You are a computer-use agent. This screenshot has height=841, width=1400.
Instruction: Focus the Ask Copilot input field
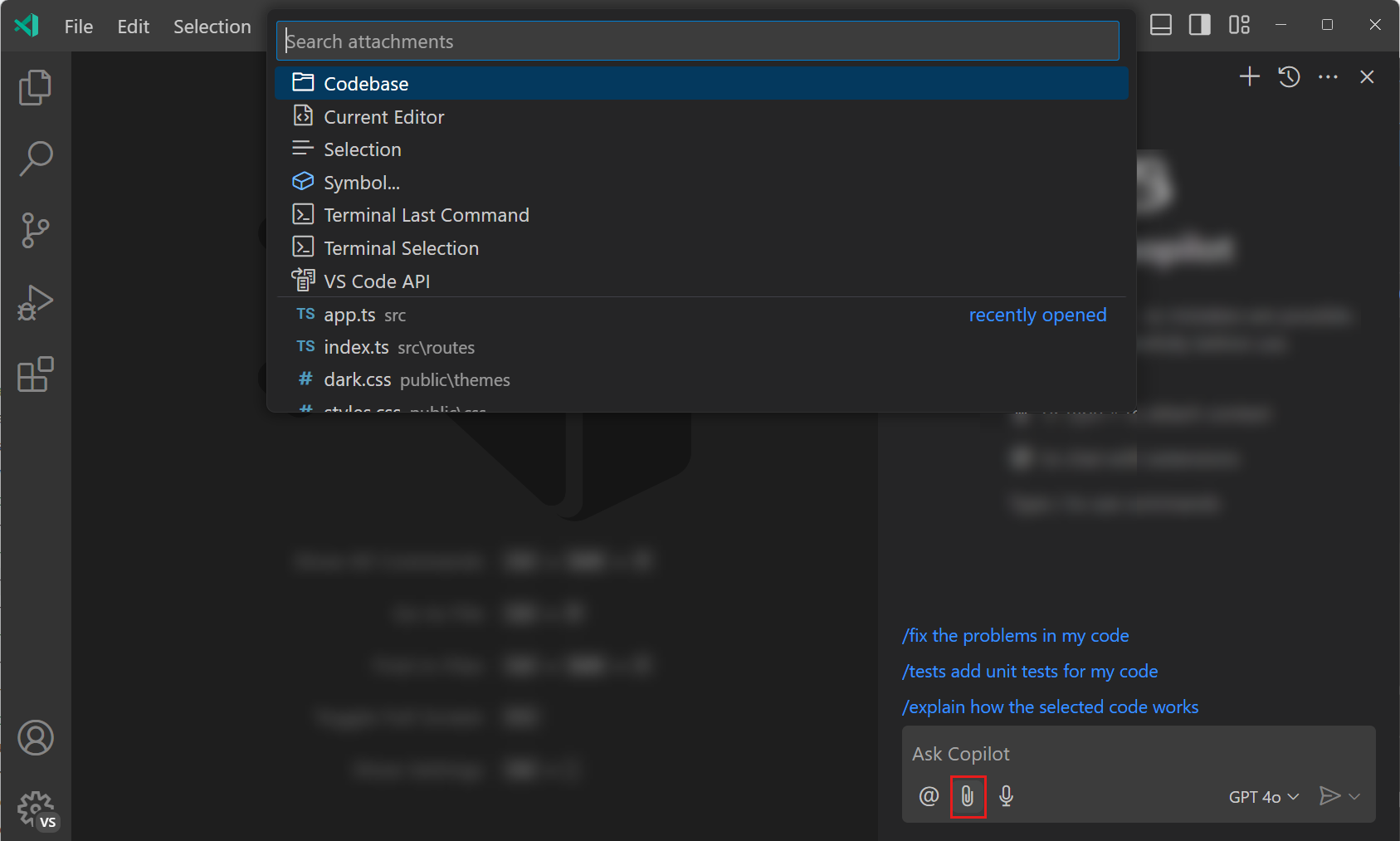coord(1138,754)
